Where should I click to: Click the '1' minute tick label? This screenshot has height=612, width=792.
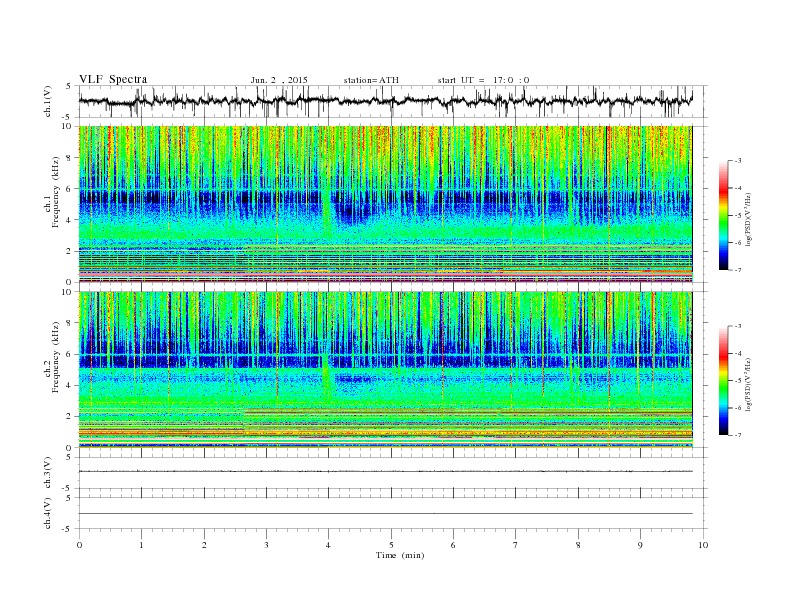pyautogui.click(x=142, y=545)
